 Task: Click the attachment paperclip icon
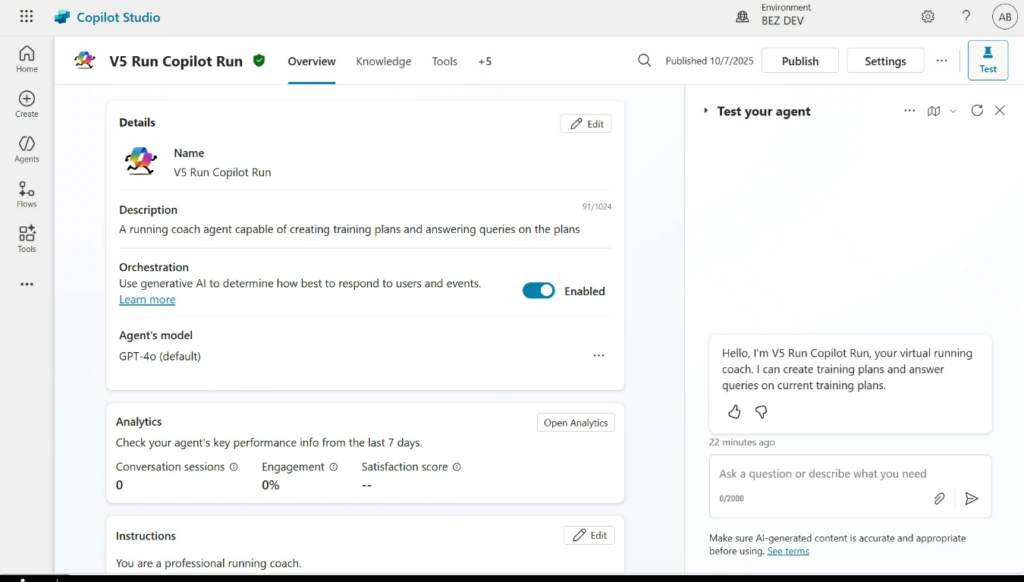[x=939, y=498]
